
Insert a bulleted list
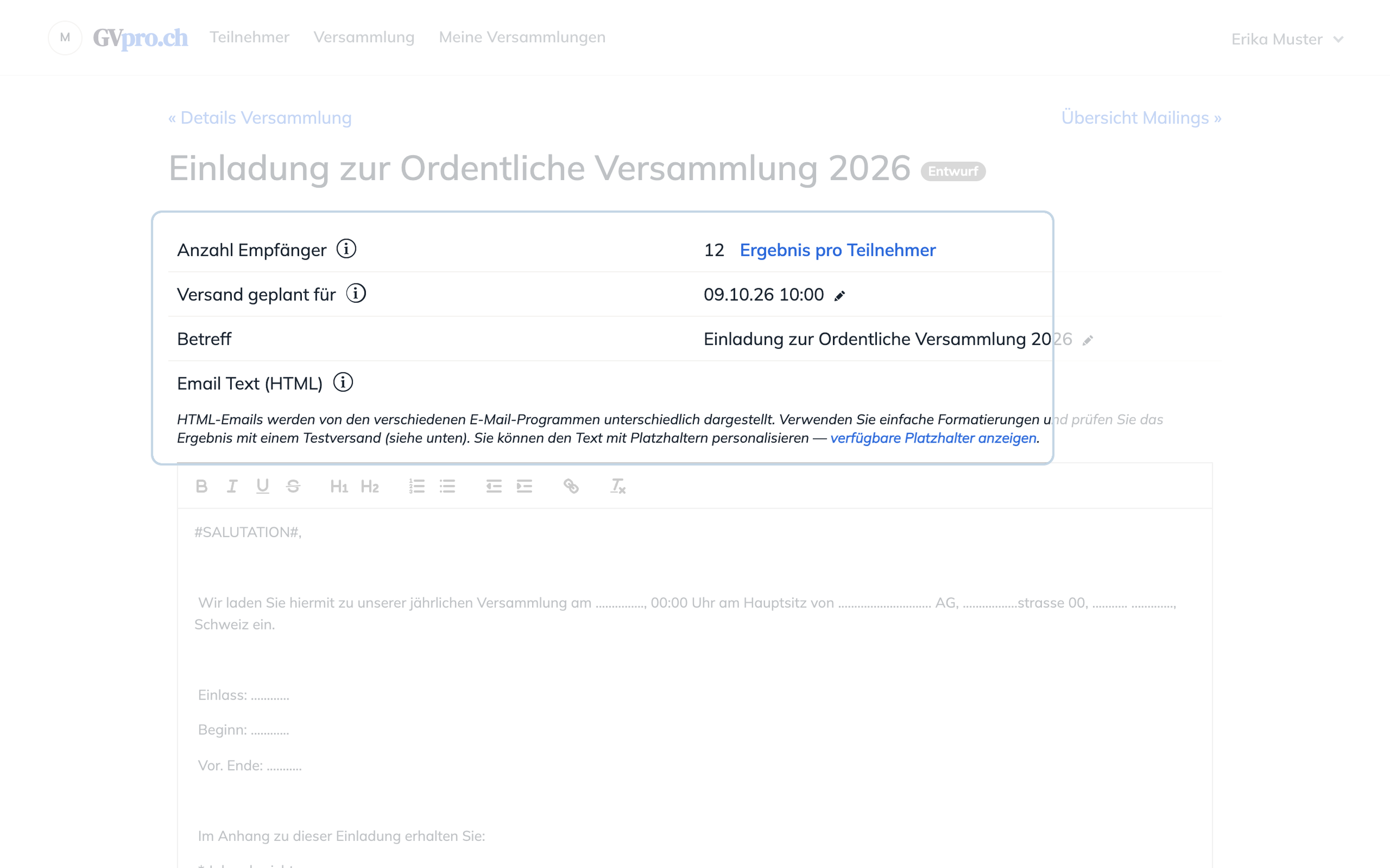pos(447,486)
